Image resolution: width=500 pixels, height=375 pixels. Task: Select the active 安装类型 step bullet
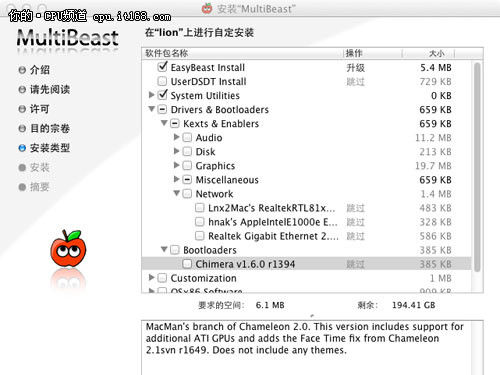point(22,148)
